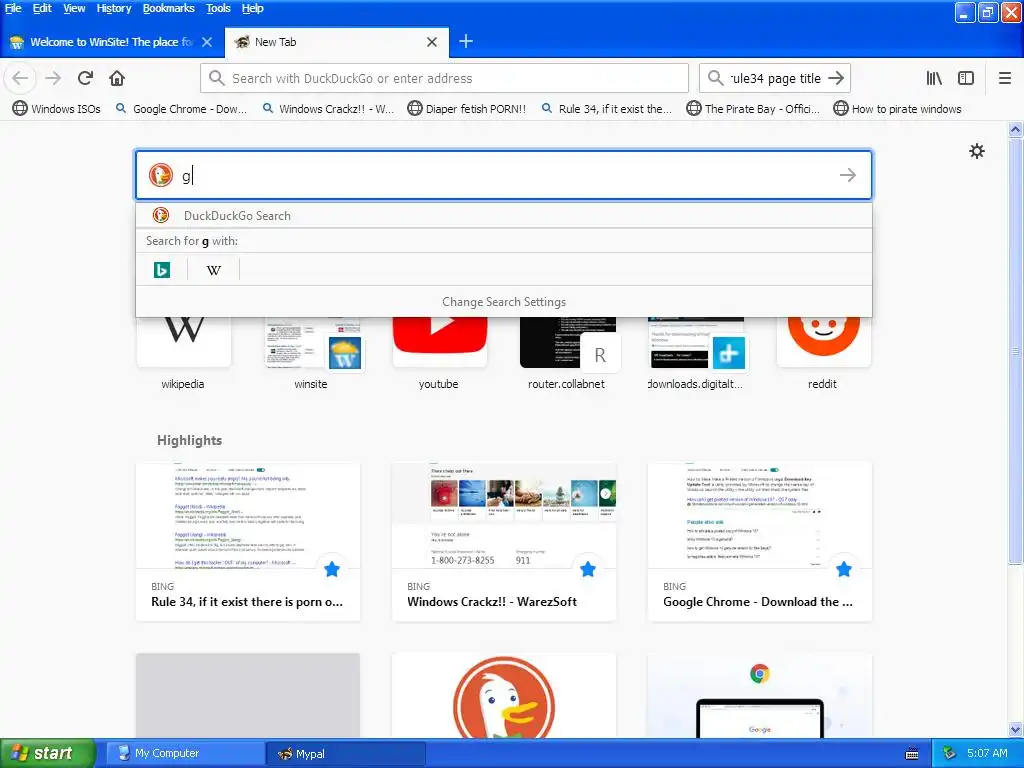Search with Wikipedia engine icon
Viewport: 1024px width, 768px height.
[x=214, y=269]
